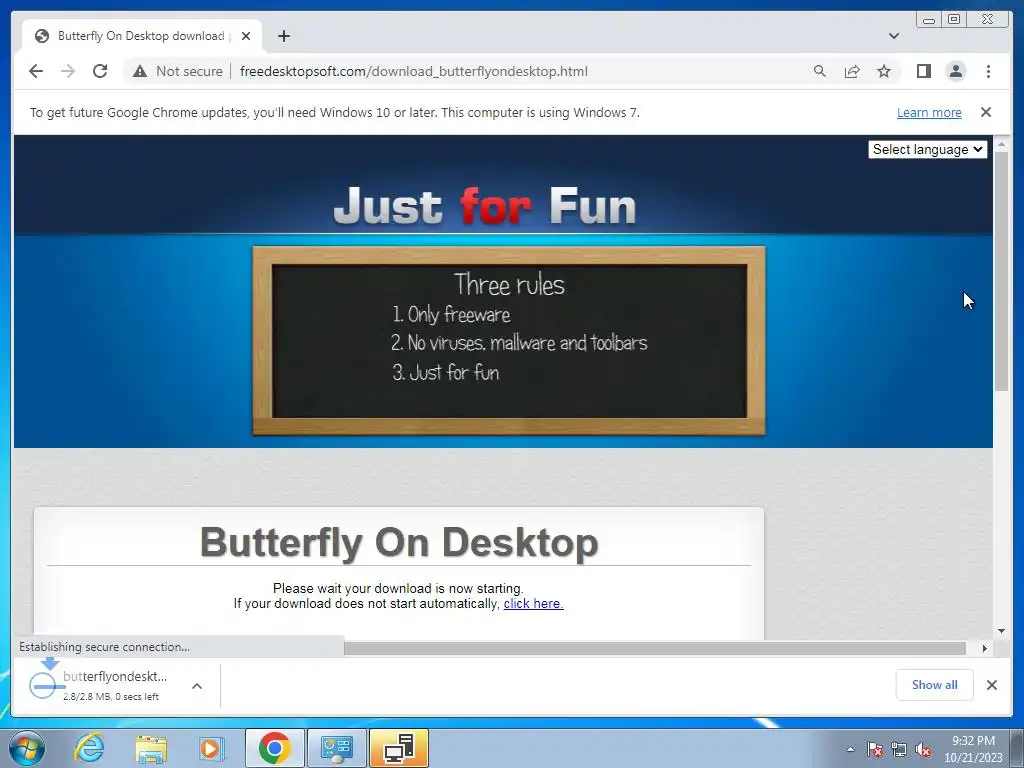This screenshot has height=768, width=1024.
Task: Launch Internet Explorer from taskbar
Action: pos(89,748)
